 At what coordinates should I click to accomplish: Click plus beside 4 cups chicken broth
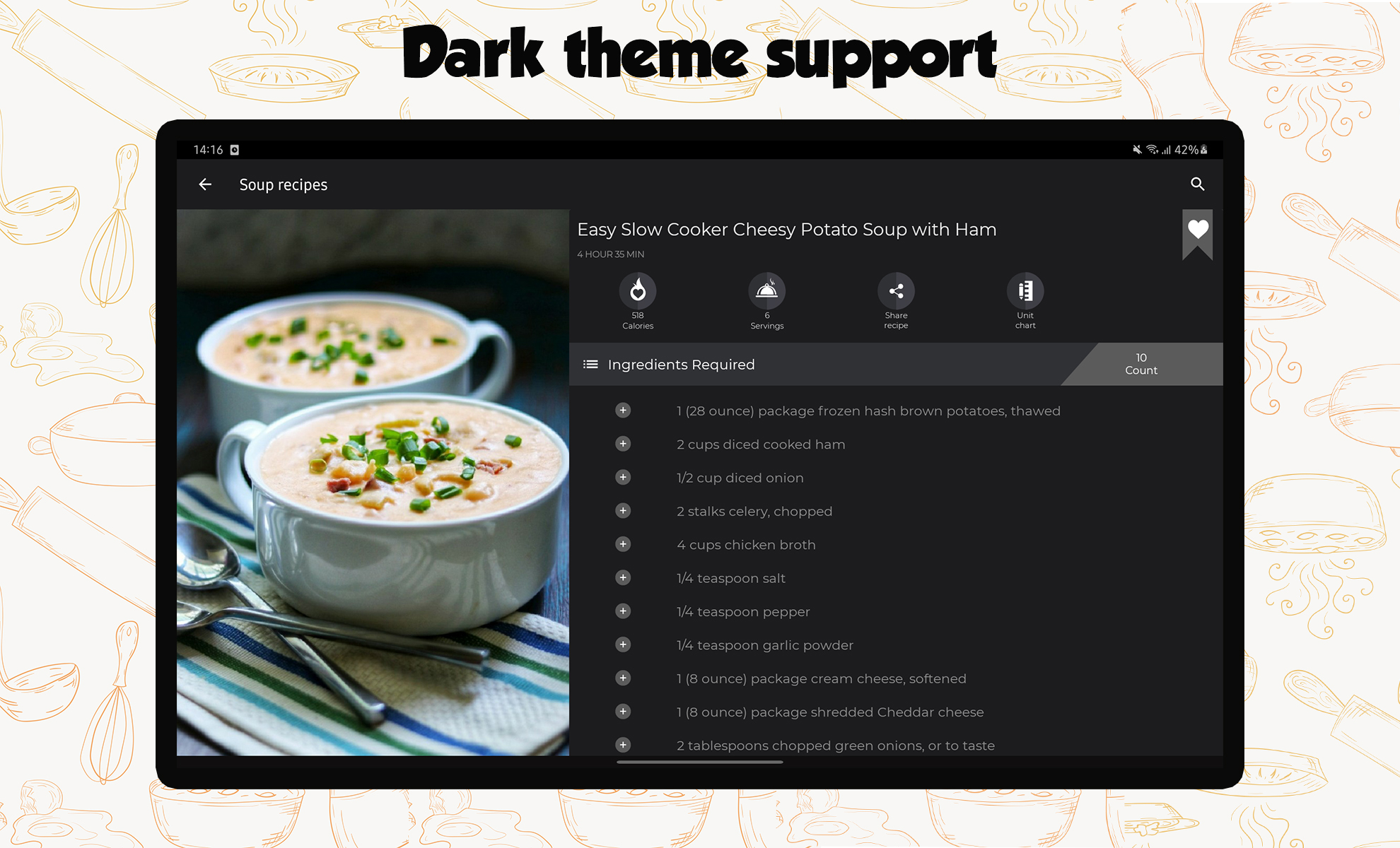pyautogui.click(x=623, y=544)
